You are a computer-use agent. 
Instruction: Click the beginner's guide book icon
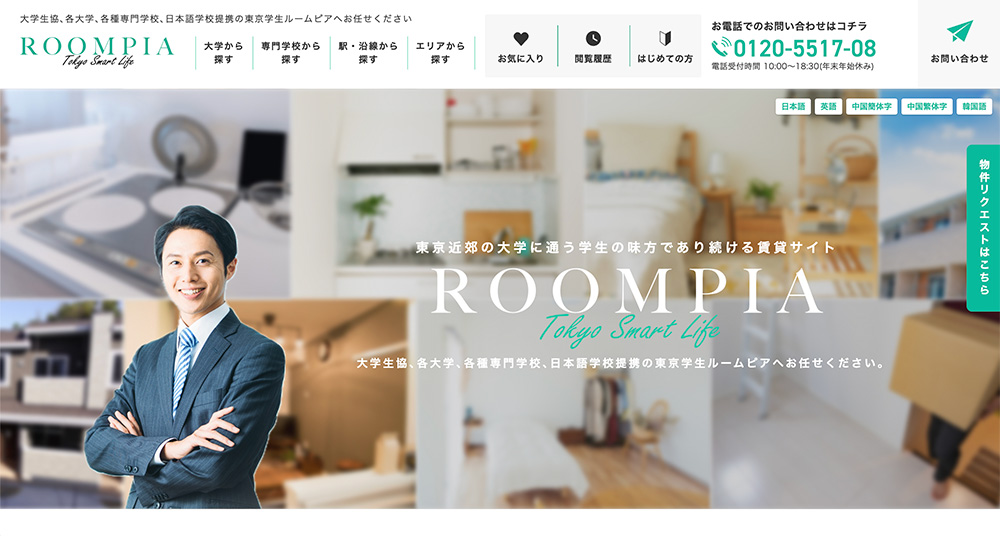click(665, 38)
